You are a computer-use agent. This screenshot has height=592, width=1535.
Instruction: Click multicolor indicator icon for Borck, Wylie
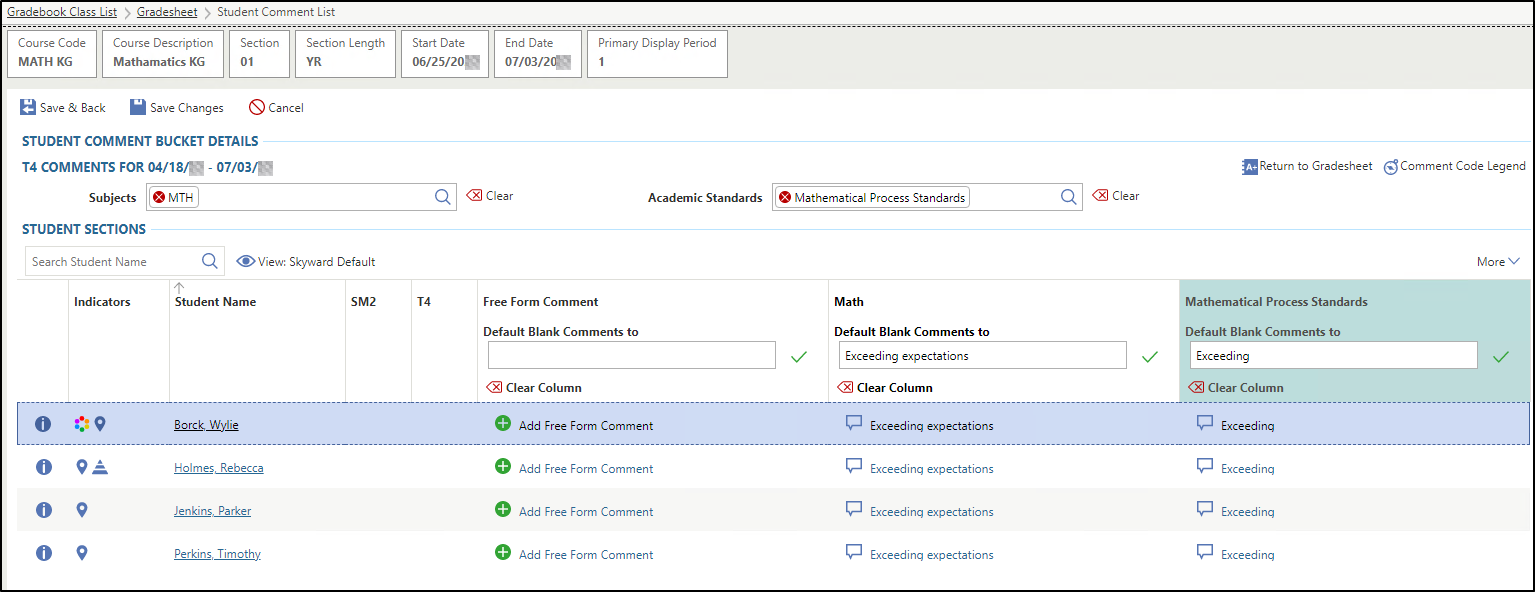click(x=82, y=424)
